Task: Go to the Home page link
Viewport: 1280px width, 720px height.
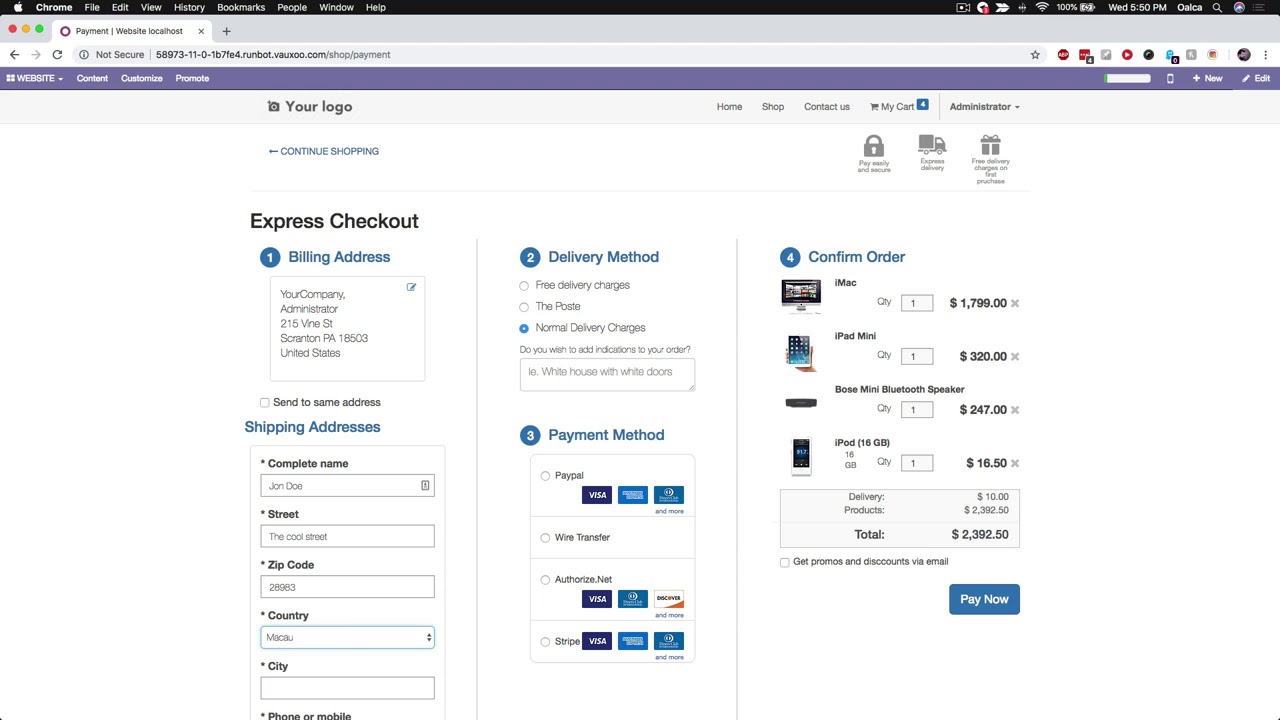Action: [x=729, y=107]
